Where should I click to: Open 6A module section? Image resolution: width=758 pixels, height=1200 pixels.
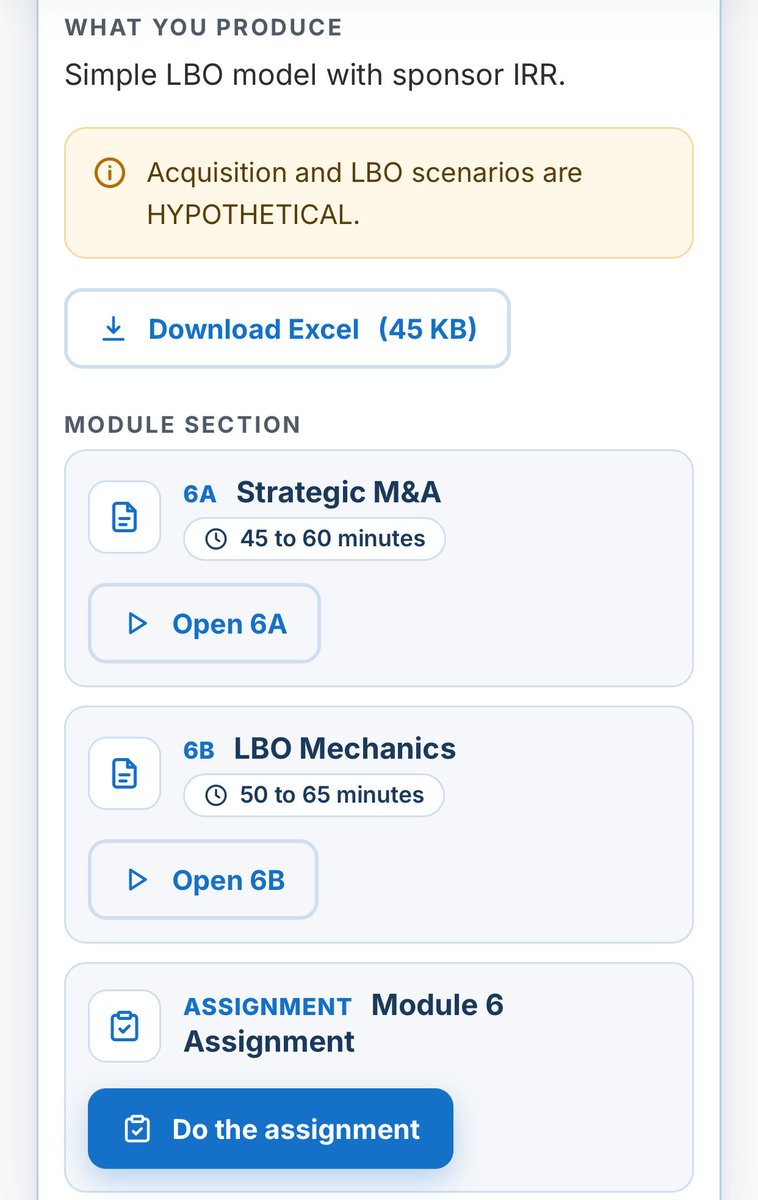[204, 624]
